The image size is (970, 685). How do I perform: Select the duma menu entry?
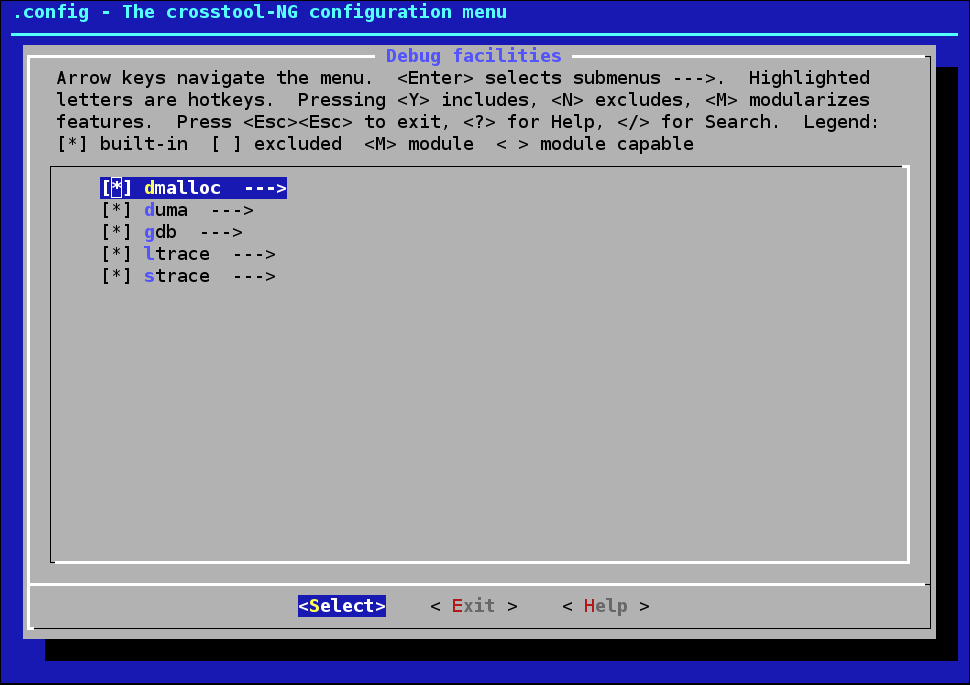click(x=178, y=210)
